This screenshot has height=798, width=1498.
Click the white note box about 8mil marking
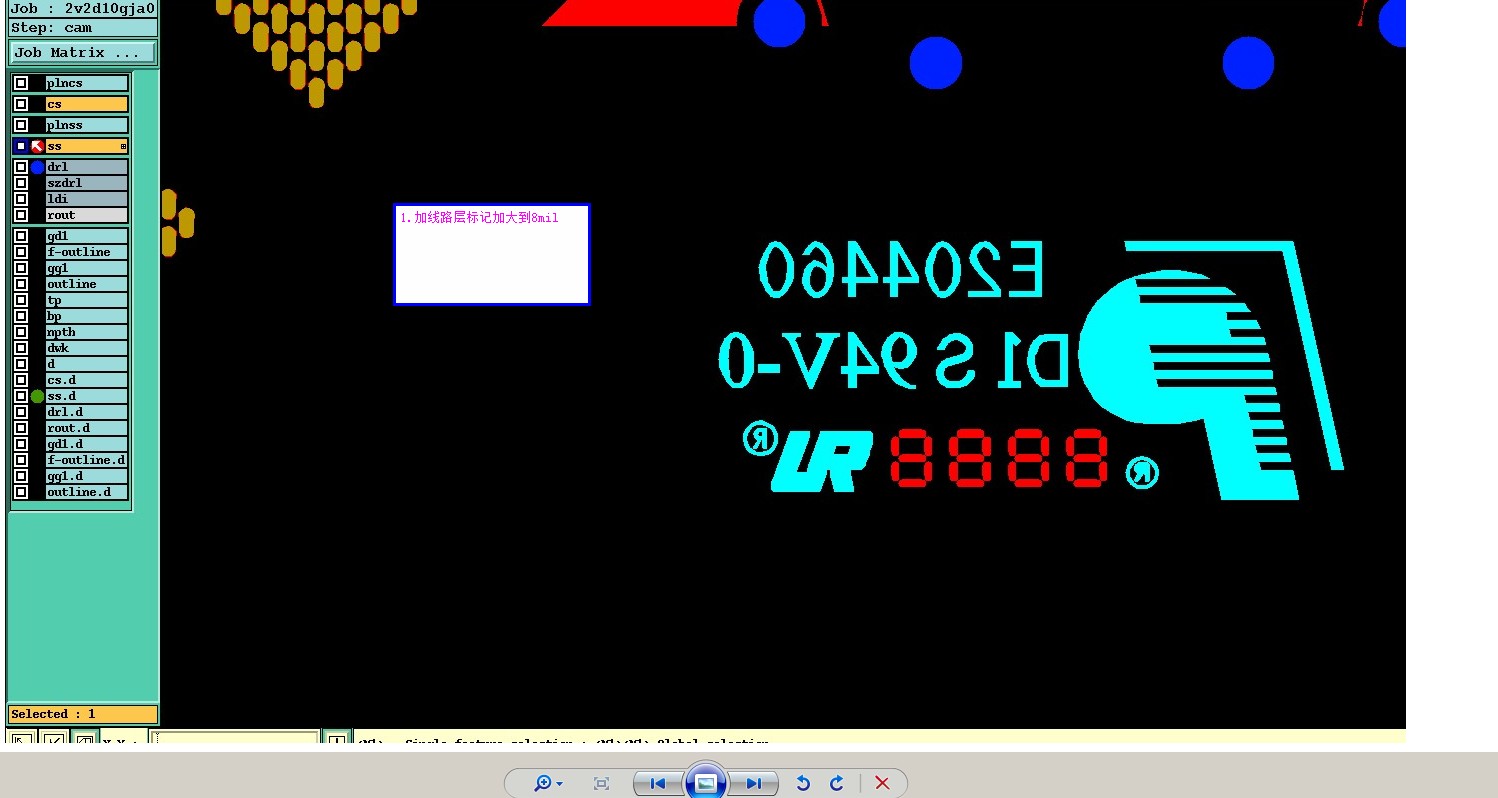pos(492,255)
